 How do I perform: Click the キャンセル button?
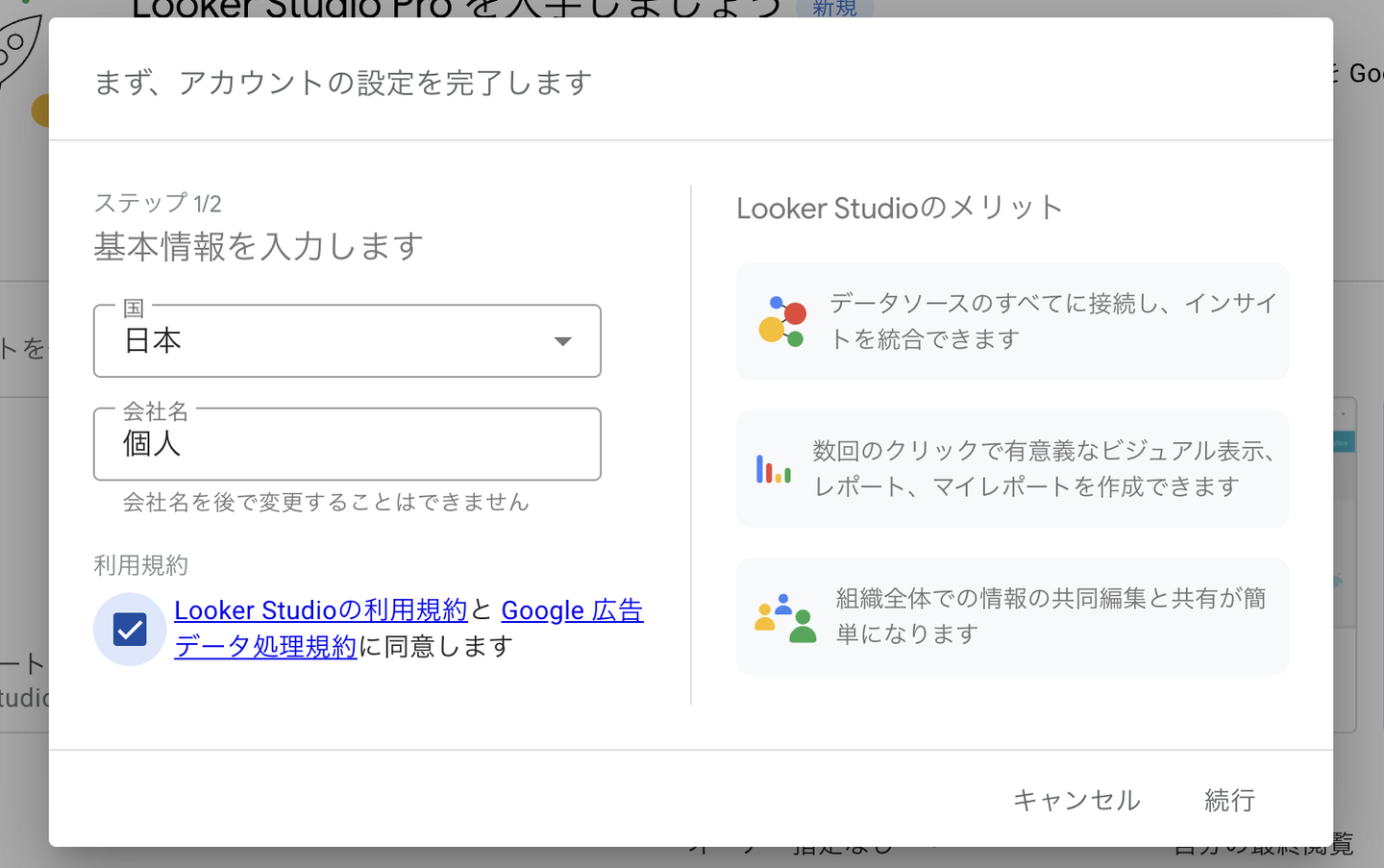[x=1076, y=800]
